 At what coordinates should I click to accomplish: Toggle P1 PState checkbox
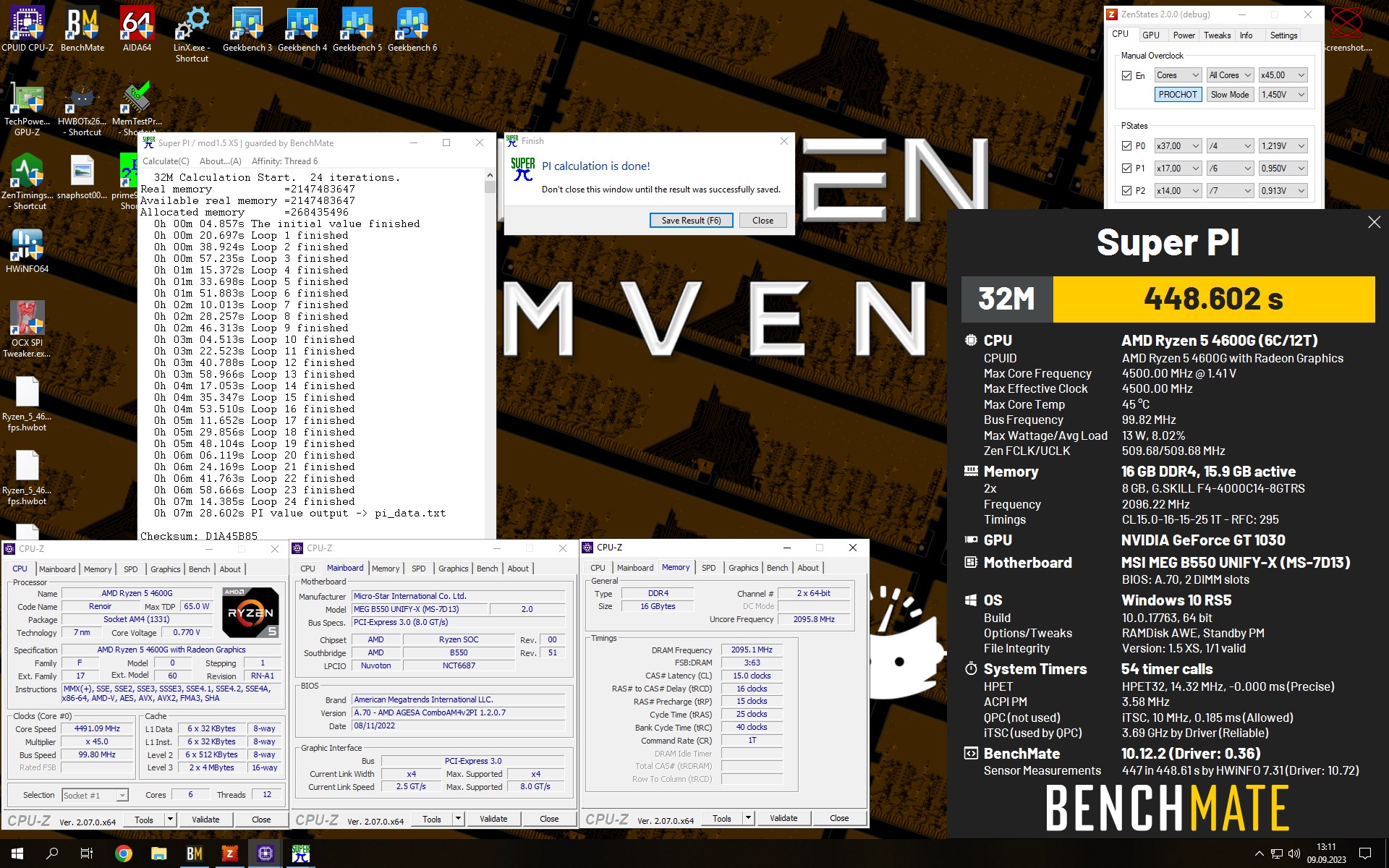click(1126, 169)
